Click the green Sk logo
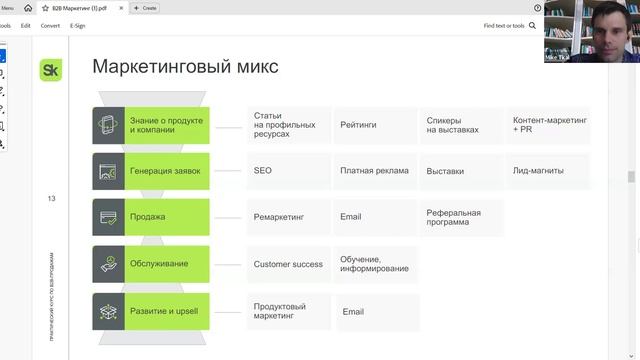Image resolution: width=640 pixels, height=360 pixels. pyautogui.click(x=51, y=70)
